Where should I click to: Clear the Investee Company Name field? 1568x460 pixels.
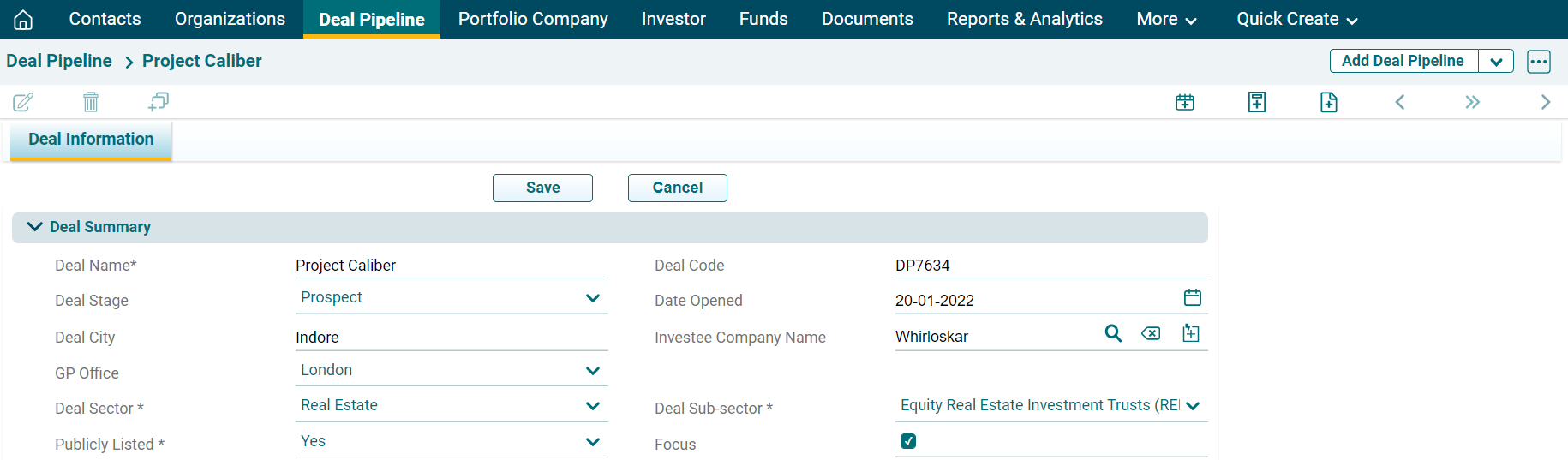(1151, 334)
